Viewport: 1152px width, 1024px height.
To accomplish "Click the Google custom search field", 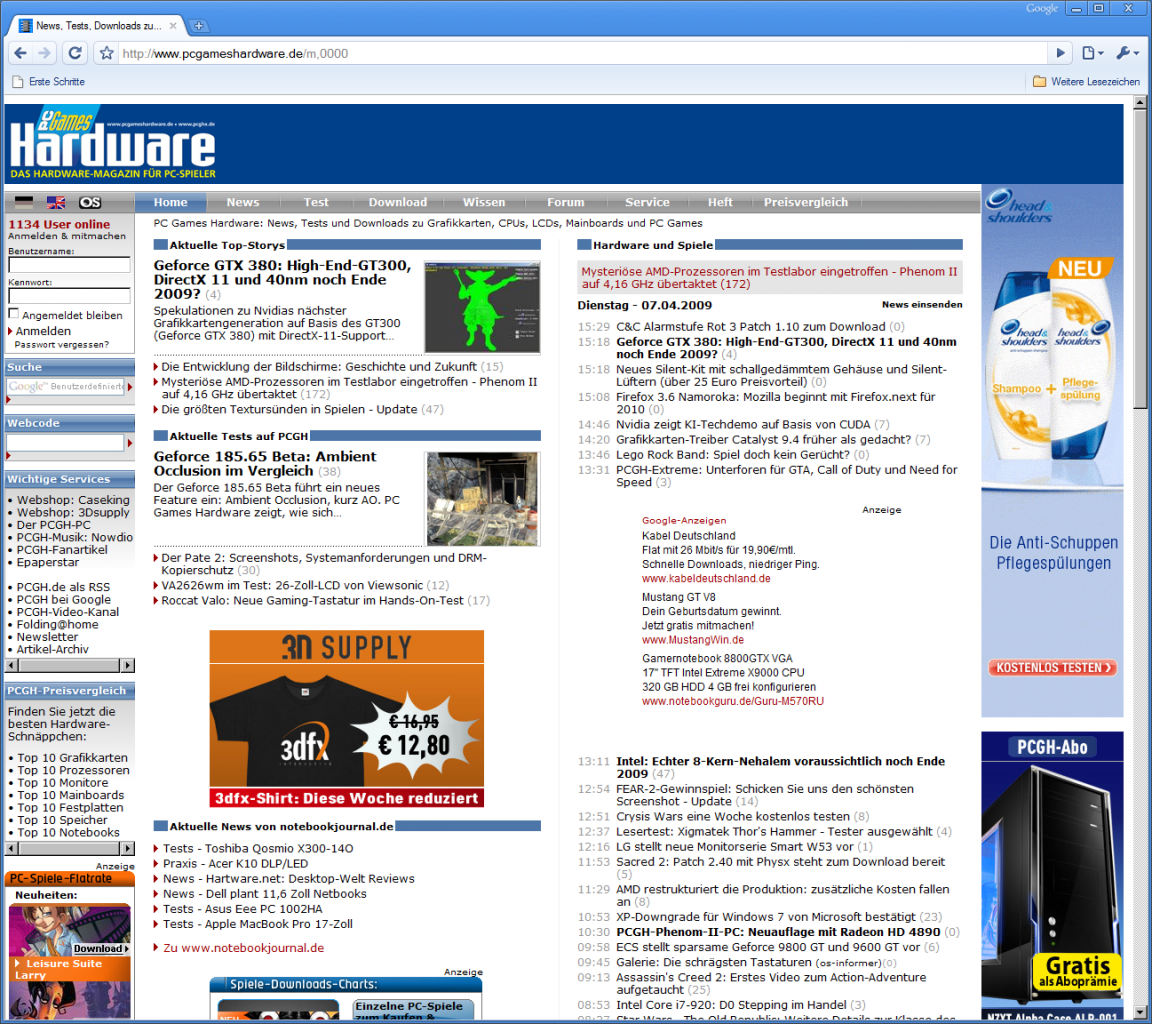I will pyautogui.click(x=65, y=386).
